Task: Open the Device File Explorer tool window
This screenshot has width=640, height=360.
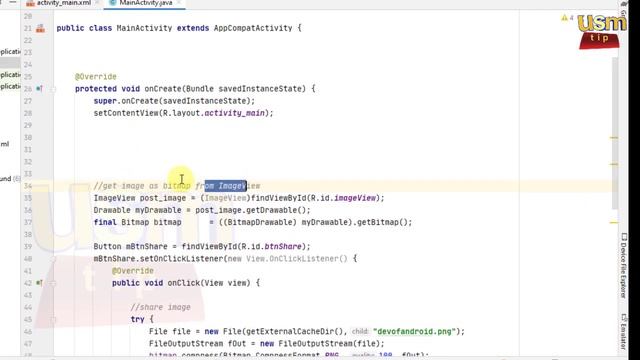Action: pyautogui.click(x=624, y=265)
